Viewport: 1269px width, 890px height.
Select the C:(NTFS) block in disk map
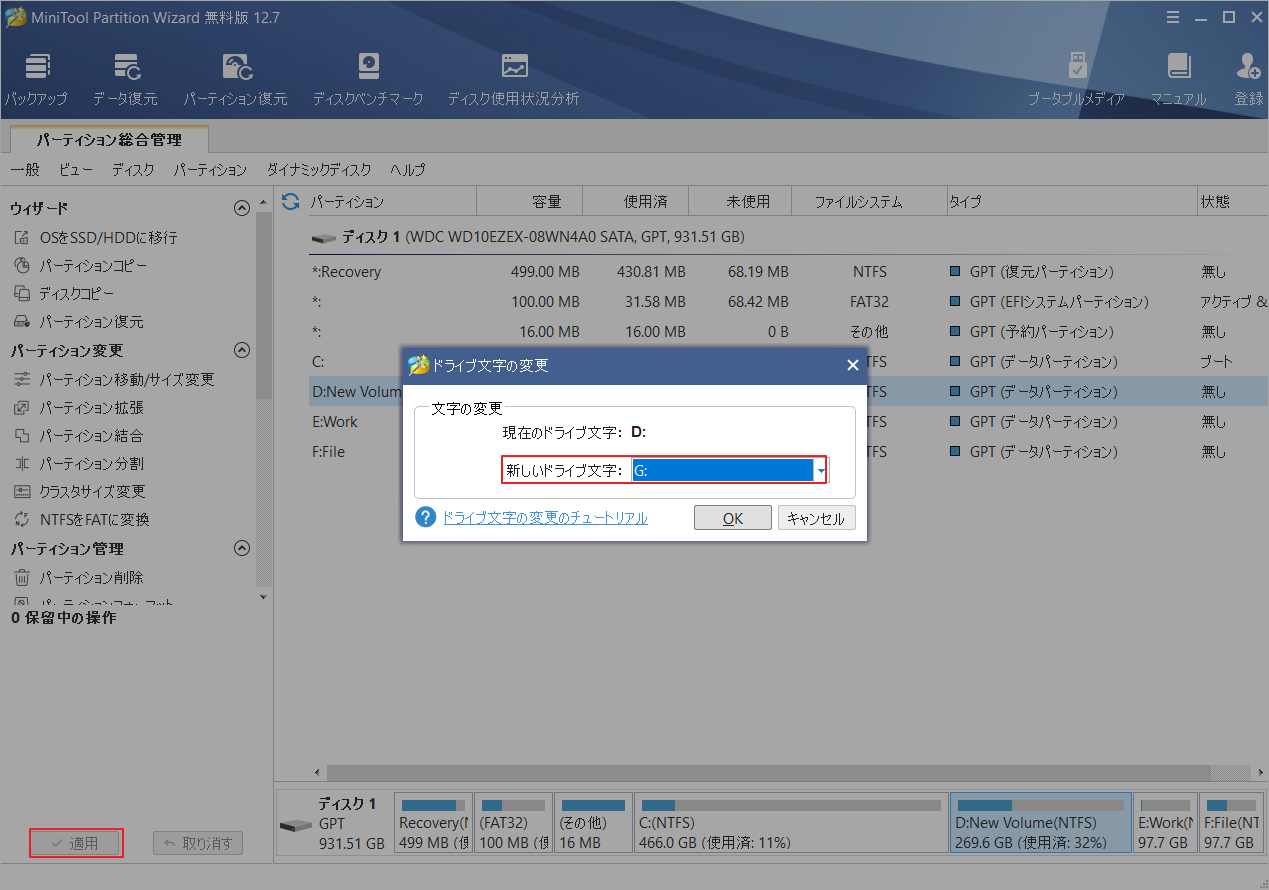pyautogui.click(x=790, y=823)
